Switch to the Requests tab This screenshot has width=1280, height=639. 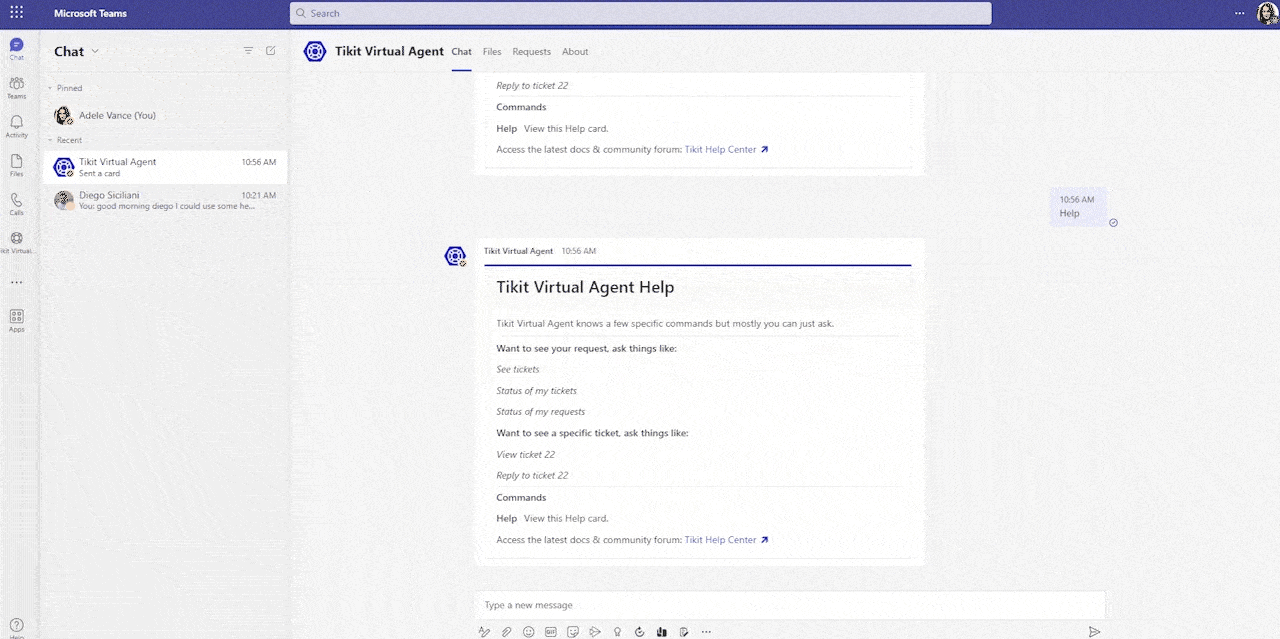(x=532, y=52)
